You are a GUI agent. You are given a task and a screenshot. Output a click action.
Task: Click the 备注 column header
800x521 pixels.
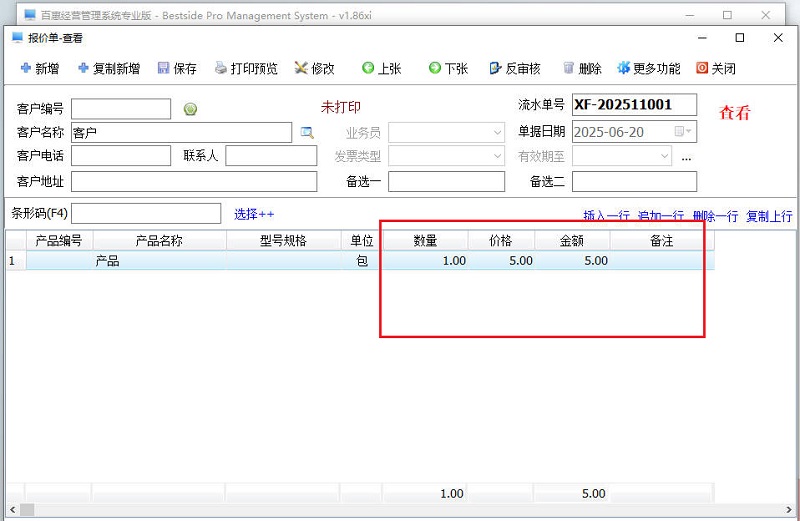pos(662,240)
